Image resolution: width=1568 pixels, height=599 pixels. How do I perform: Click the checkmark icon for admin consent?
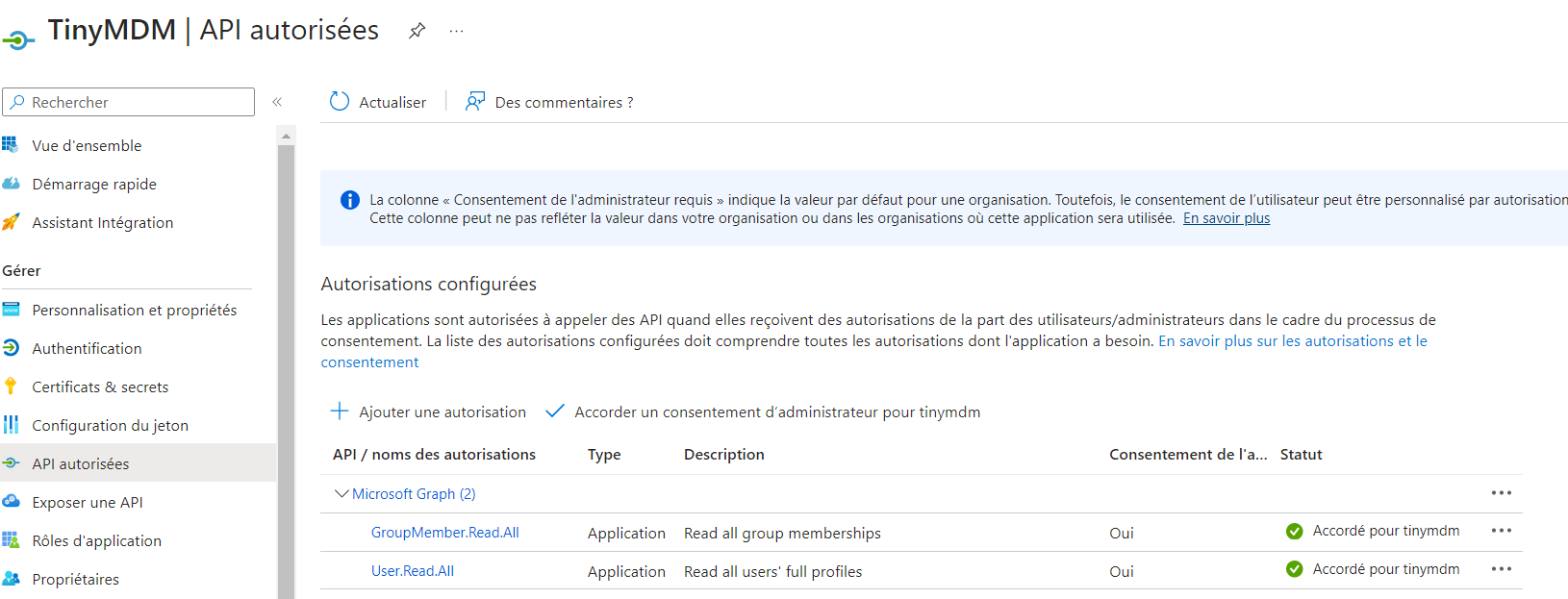[554, 412]
